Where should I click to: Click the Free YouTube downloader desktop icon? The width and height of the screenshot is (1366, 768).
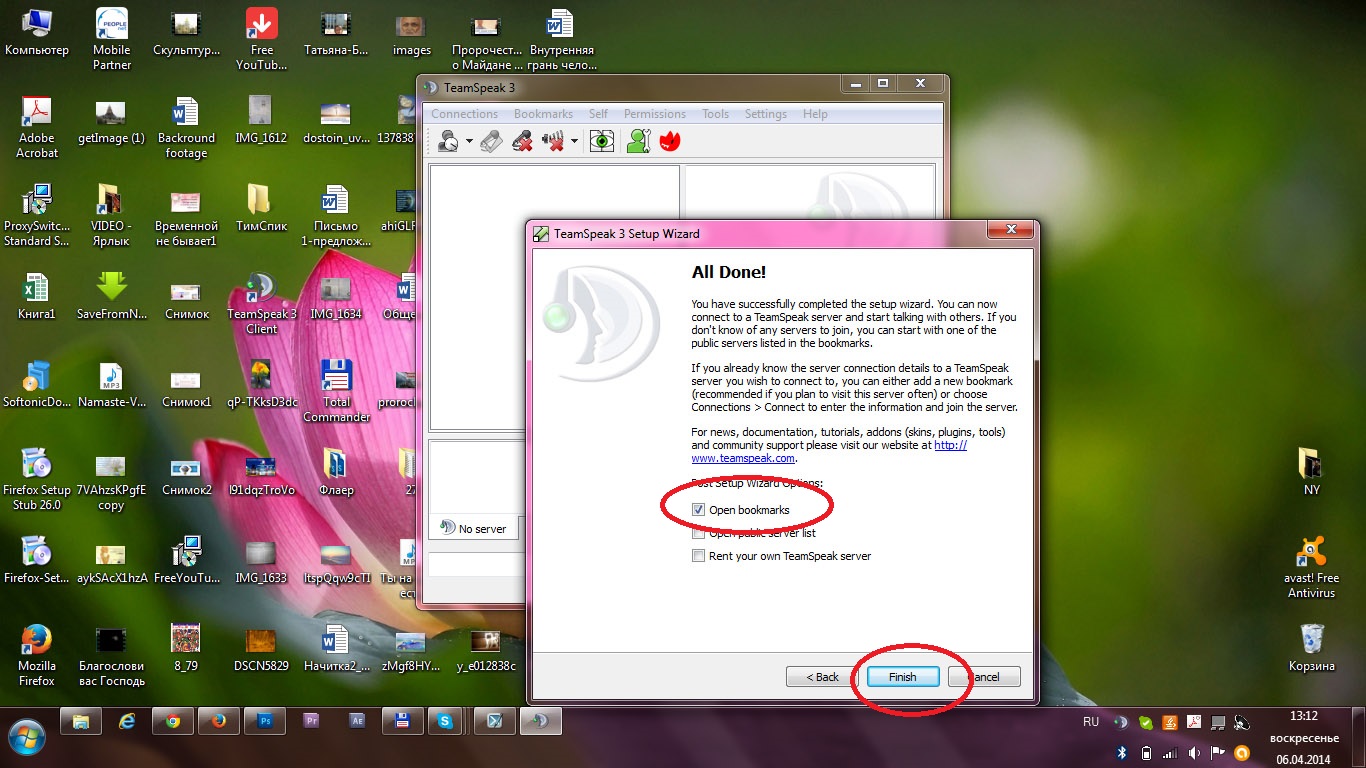(261, 39)
